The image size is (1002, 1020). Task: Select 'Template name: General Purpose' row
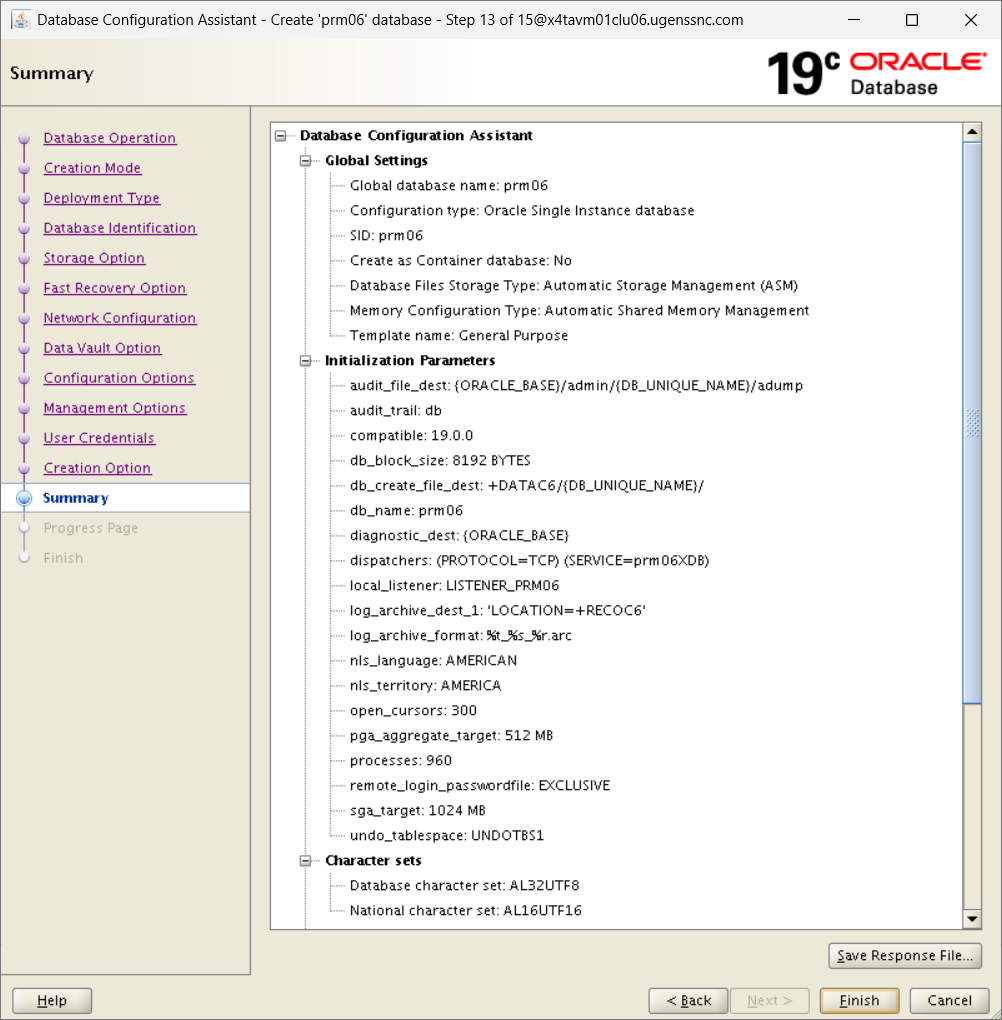[459, 336]
